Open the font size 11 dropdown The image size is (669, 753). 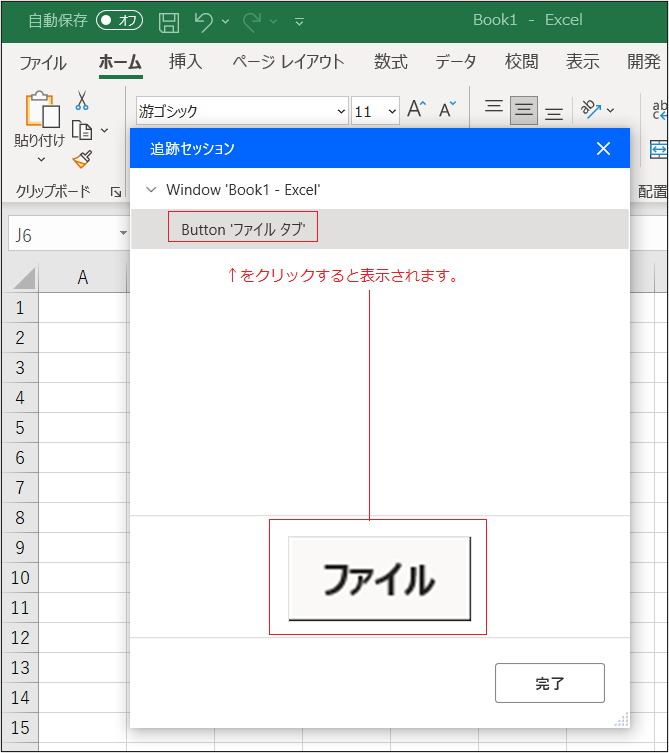pyautogui.click(x=392, y=111)
